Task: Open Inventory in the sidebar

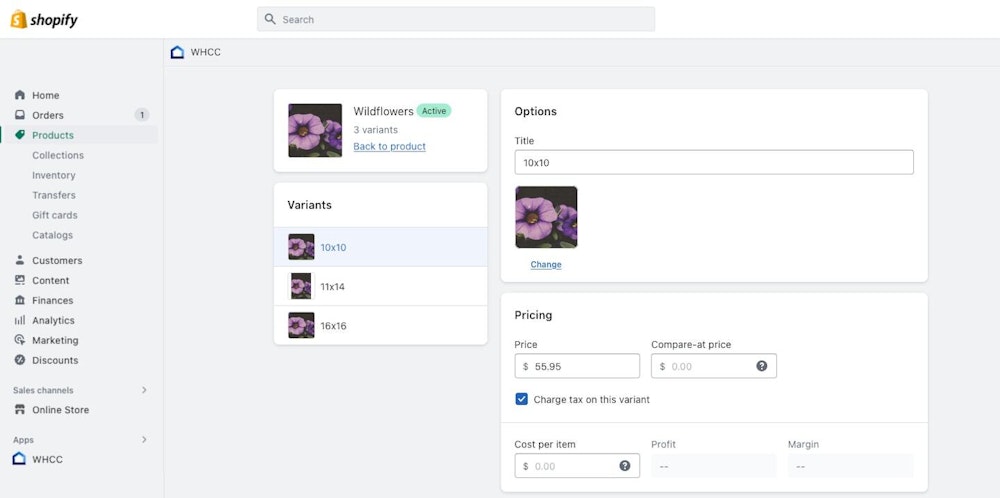Action: pyautogui.click(x=54, y=175)
